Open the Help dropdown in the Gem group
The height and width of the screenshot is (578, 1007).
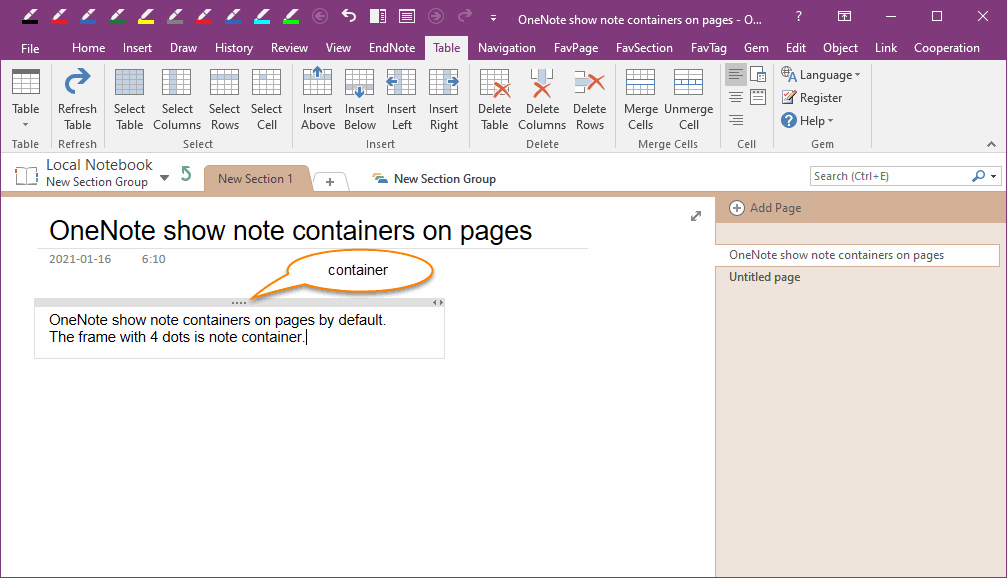click(807, 121)
